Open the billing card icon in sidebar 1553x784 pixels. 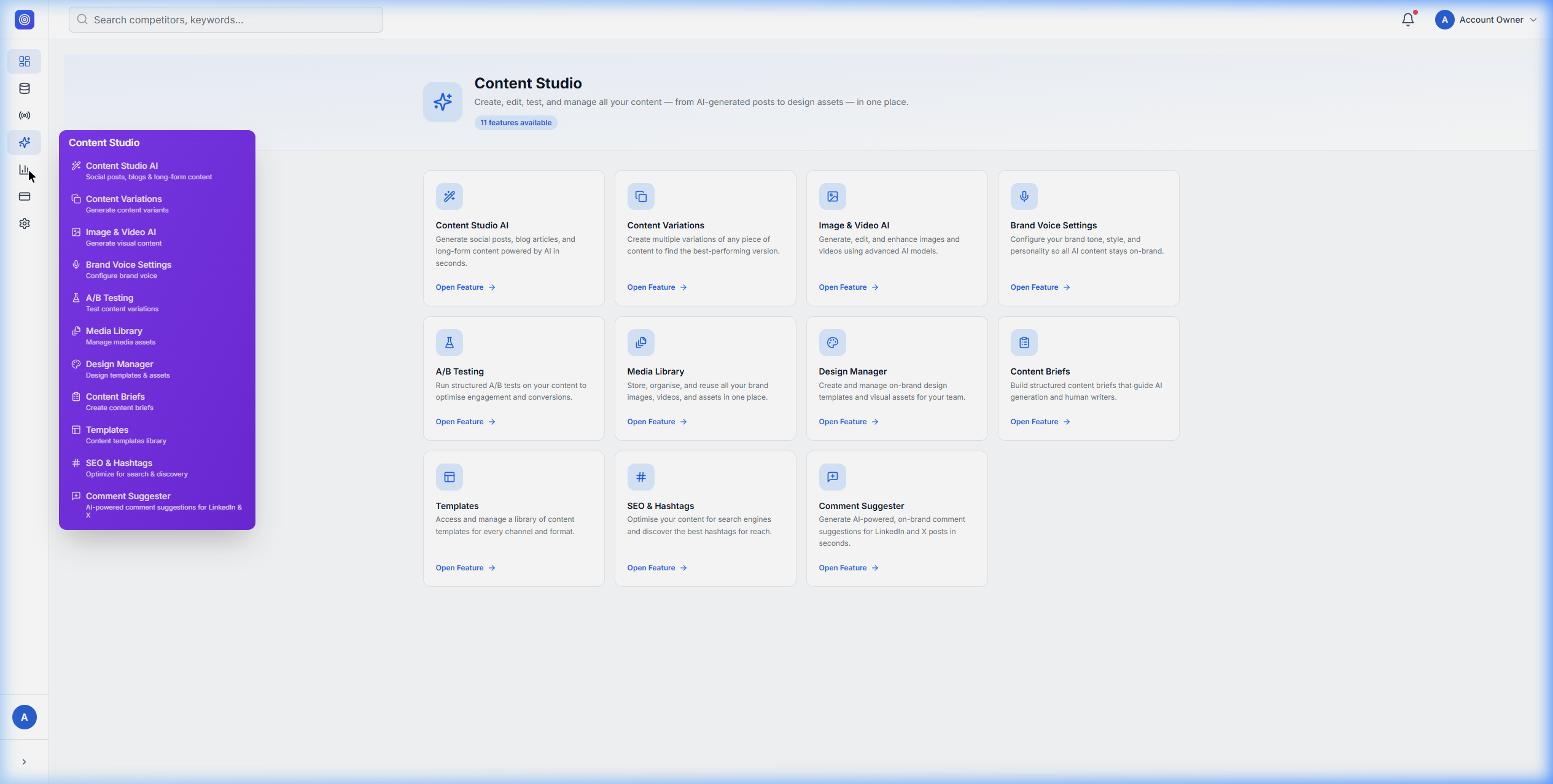tap(25, 196)
